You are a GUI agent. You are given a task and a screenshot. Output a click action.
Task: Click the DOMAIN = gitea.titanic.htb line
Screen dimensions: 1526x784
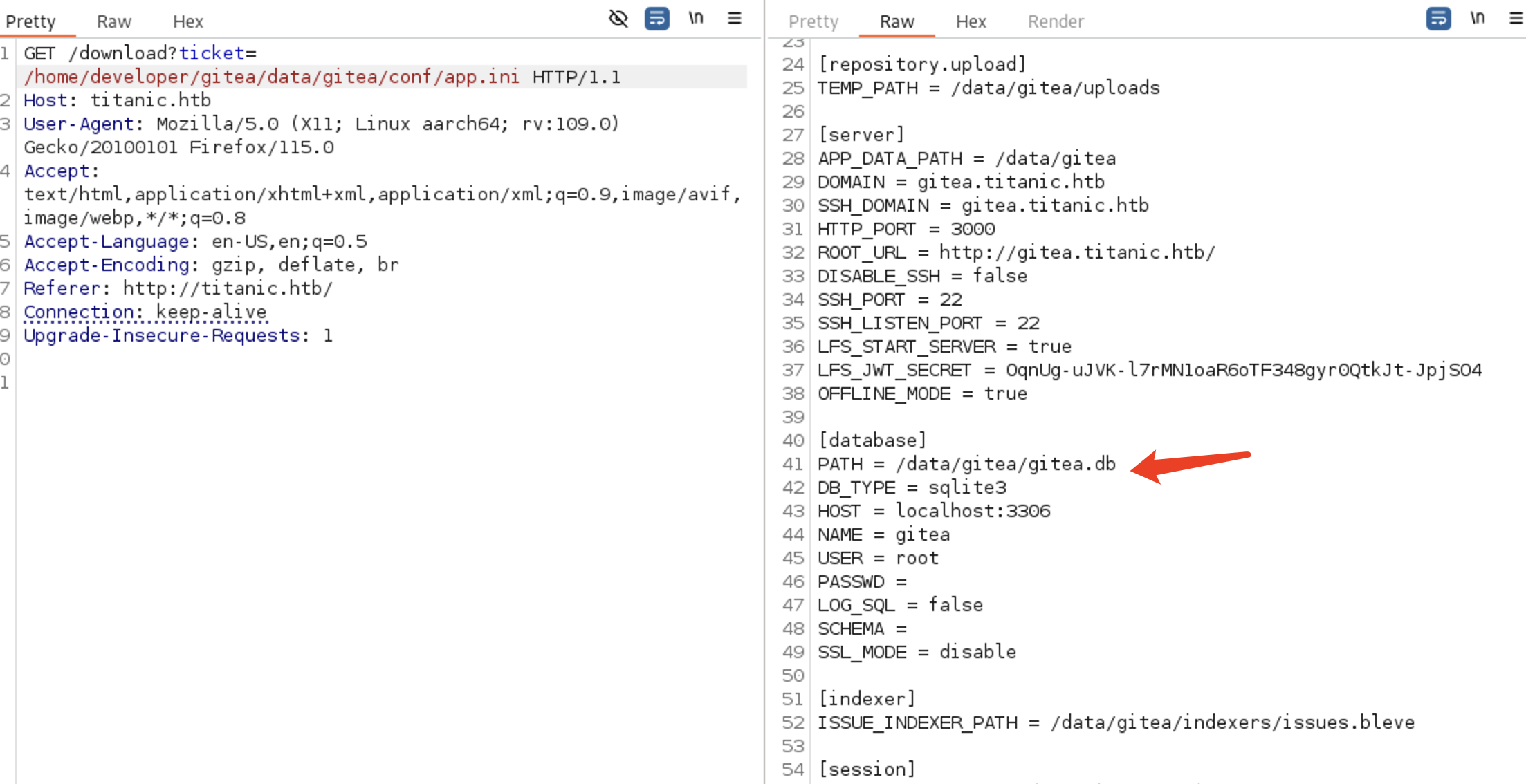[961, 182]
